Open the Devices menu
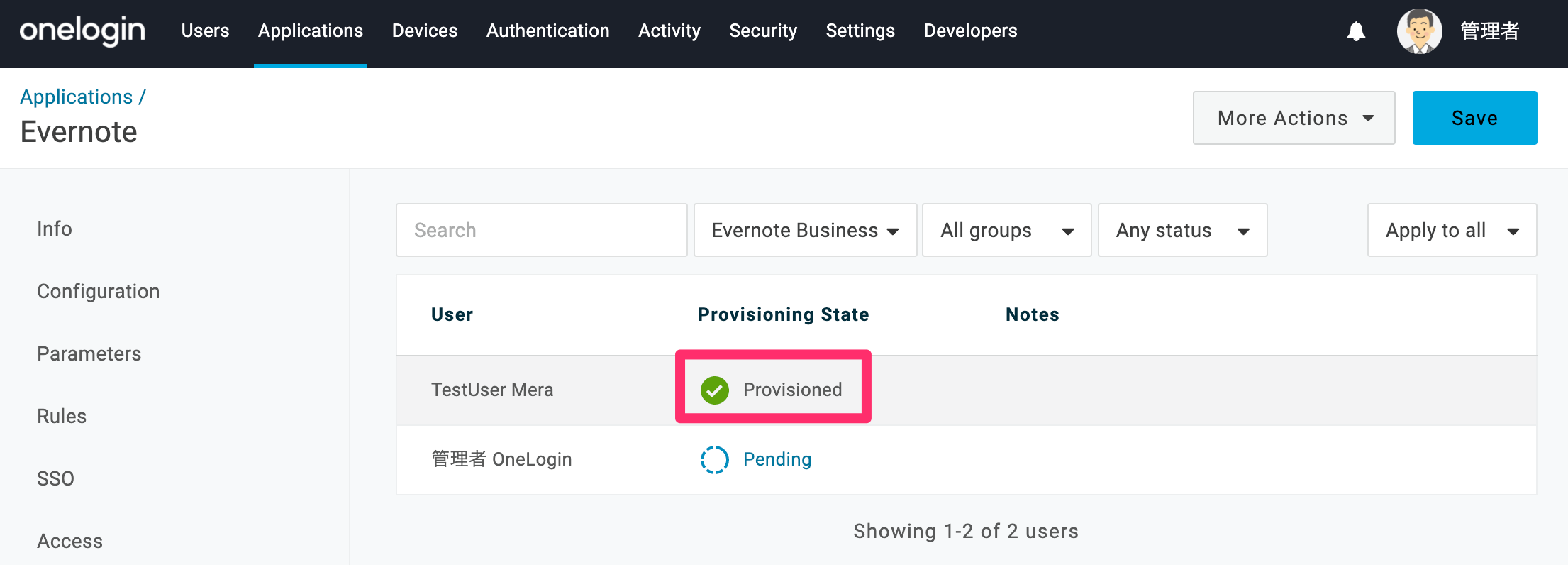The width and height of the screenshot is (1568, 565). [x=425, y=31]
